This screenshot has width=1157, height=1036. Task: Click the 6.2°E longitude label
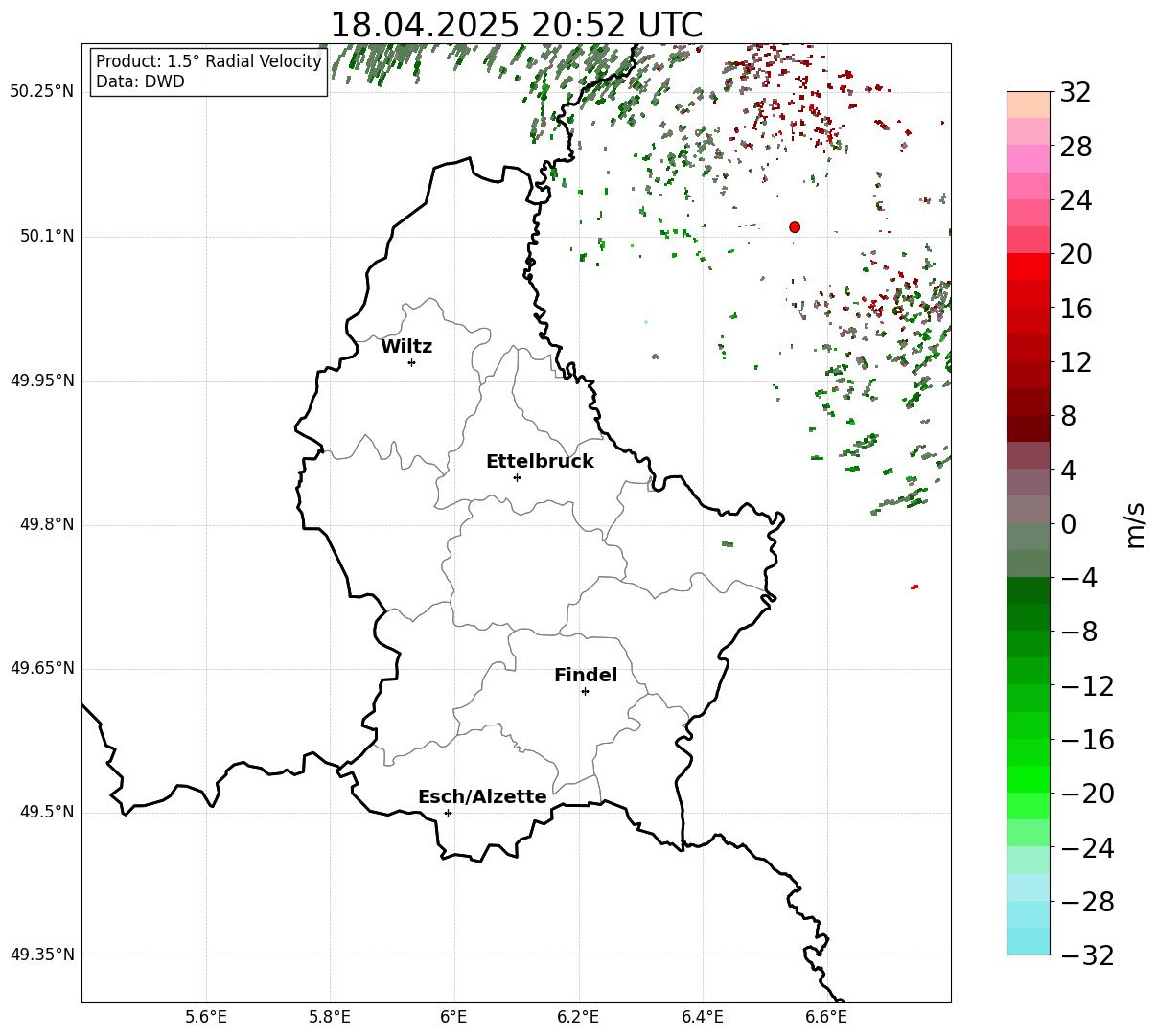point(579,1018)
